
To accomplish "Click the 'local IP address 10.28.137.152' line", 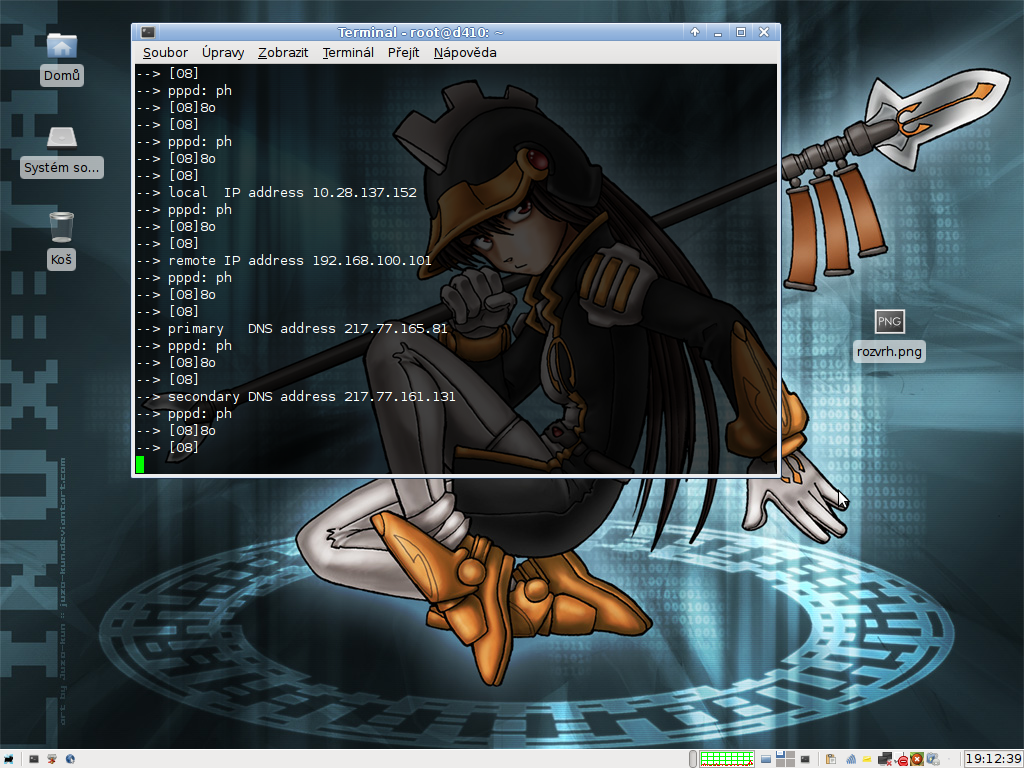I will coord(276,193).
